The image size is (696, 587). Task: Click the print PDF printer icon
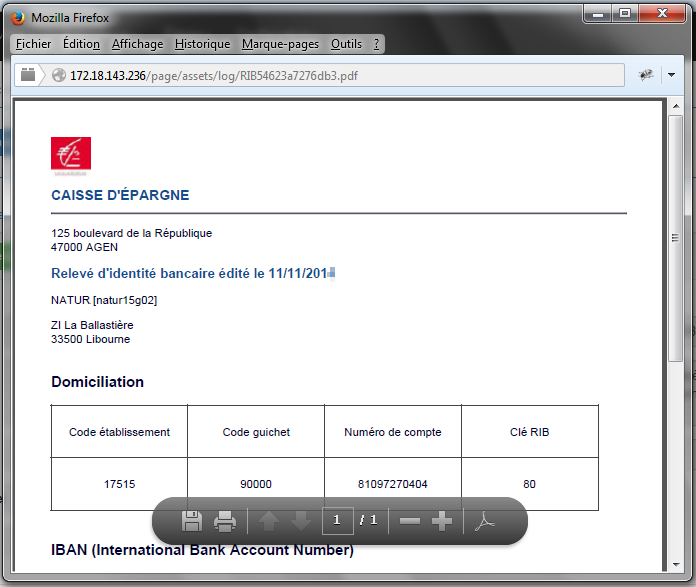[225, 521]
